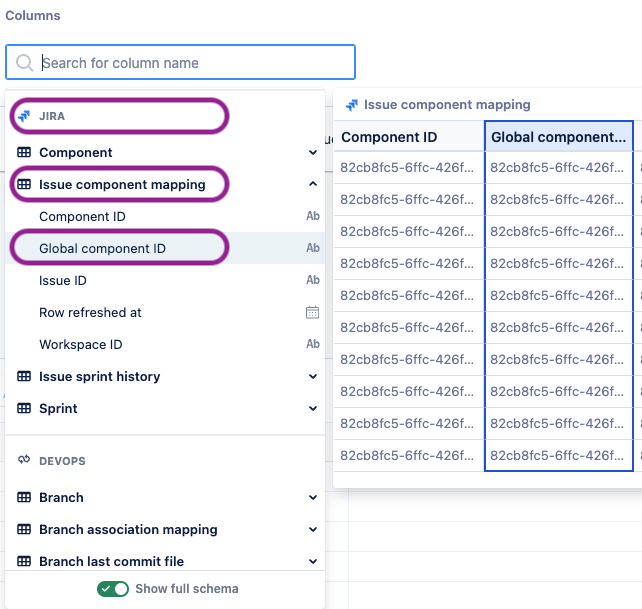
Task: Click table icon beside Issue component mapping
Action: coord(24,184)
